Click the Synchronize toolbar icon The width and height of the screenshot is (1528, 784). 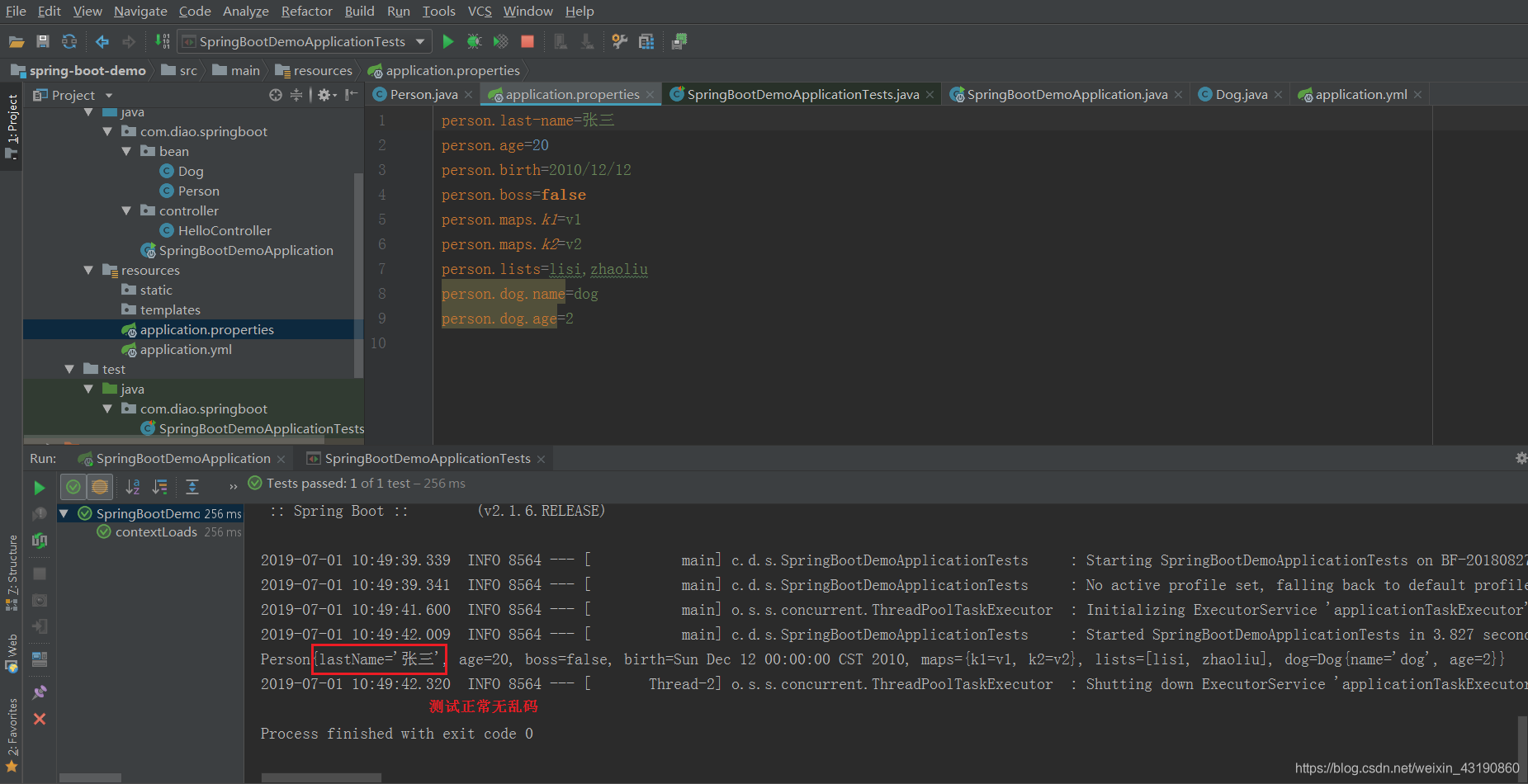[x=69, y=41]
